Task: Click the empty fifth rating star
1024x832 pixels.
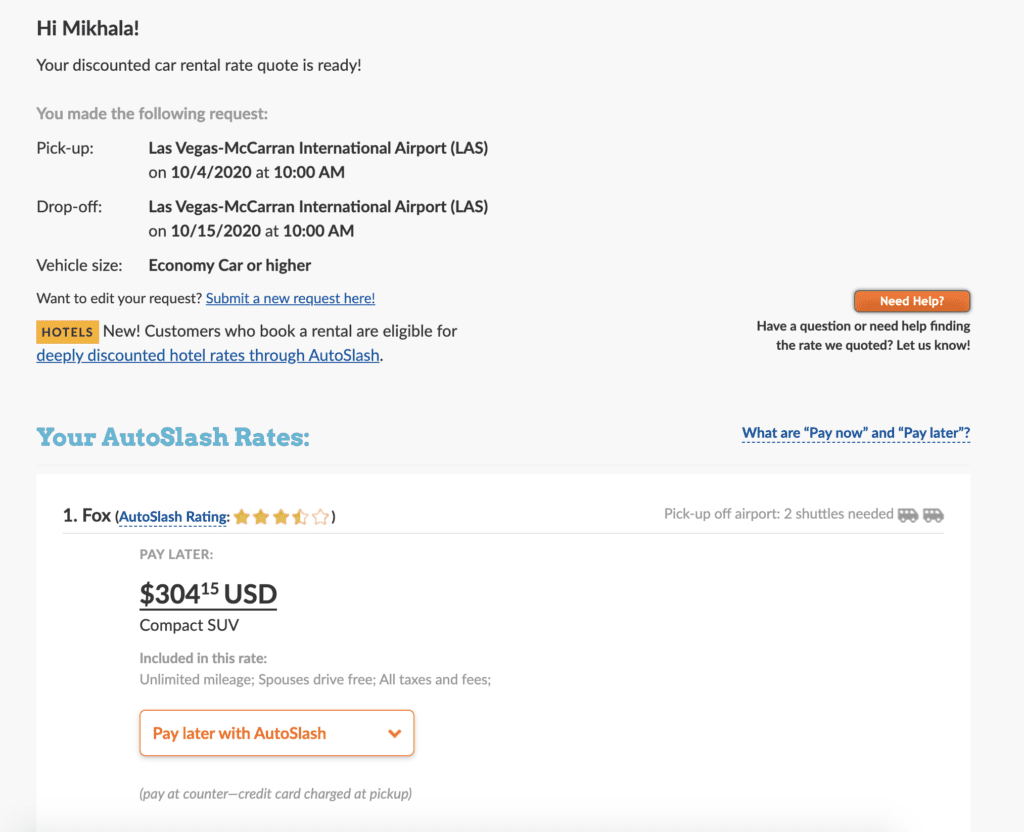Action: [x=320, y=517]
